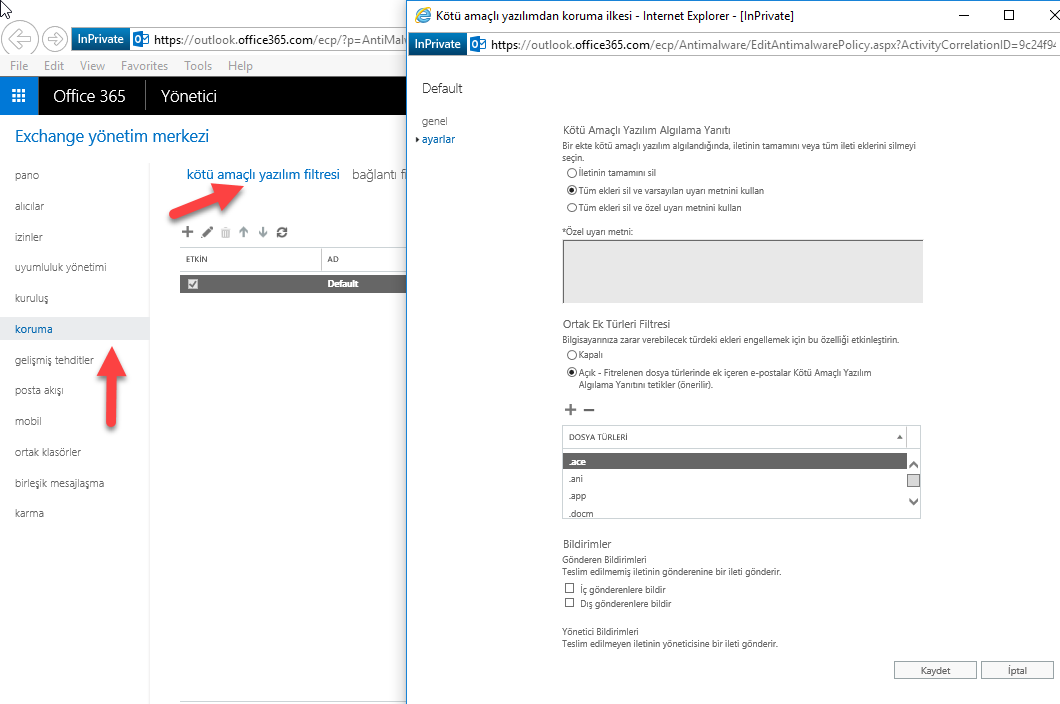Move policy priority down with arrow
The image size is (1060, 704).
tap(263, 232)
